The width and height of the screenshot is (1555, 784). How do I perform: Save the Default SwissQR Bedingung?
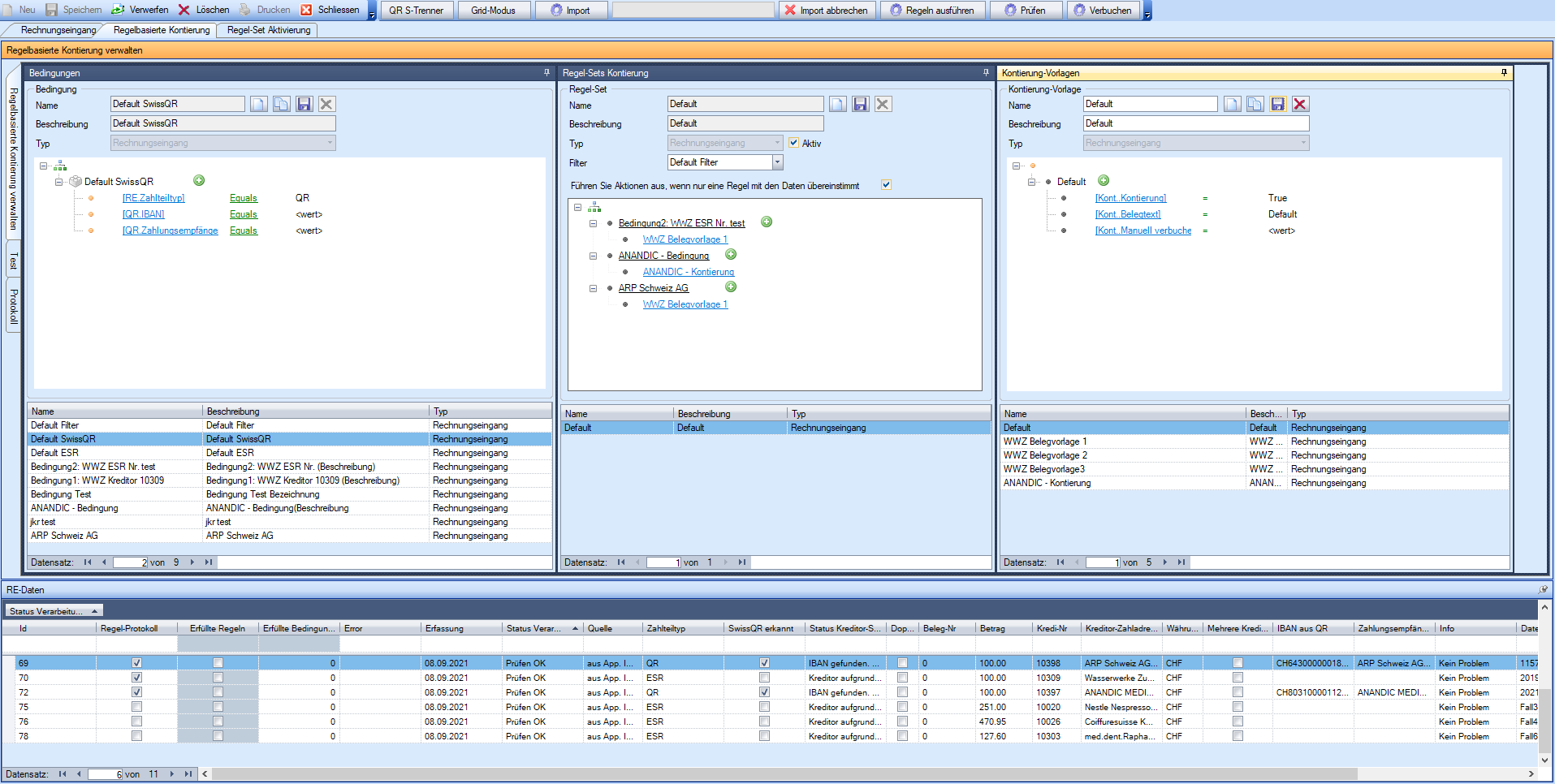pyautogui.click(x=304, y=104)
